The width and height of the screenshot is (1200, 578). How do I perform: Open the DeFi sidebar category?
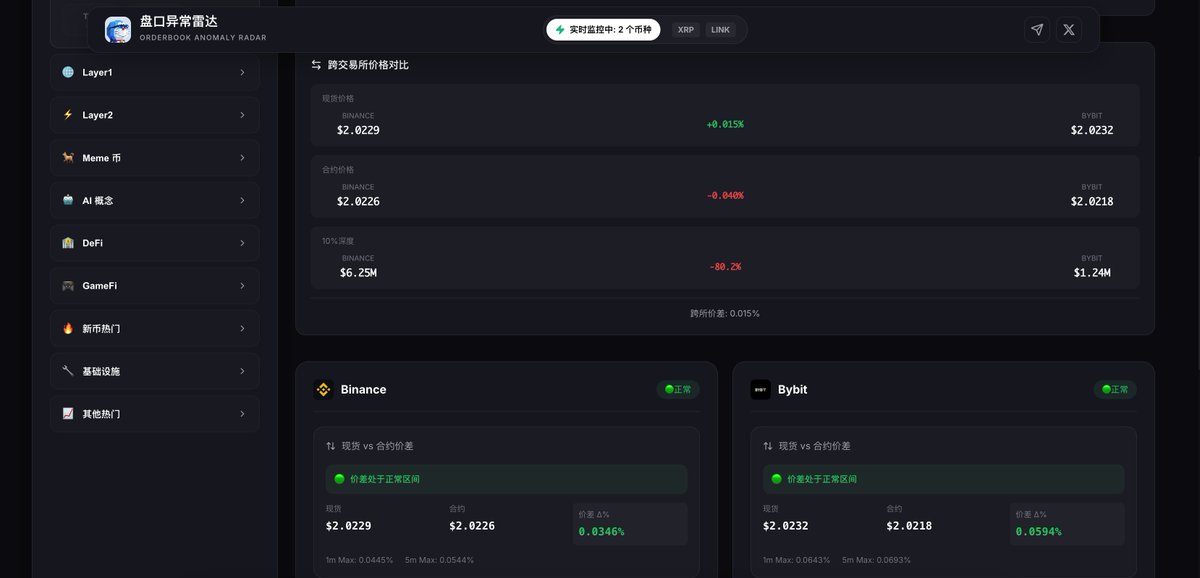[155, 243]
